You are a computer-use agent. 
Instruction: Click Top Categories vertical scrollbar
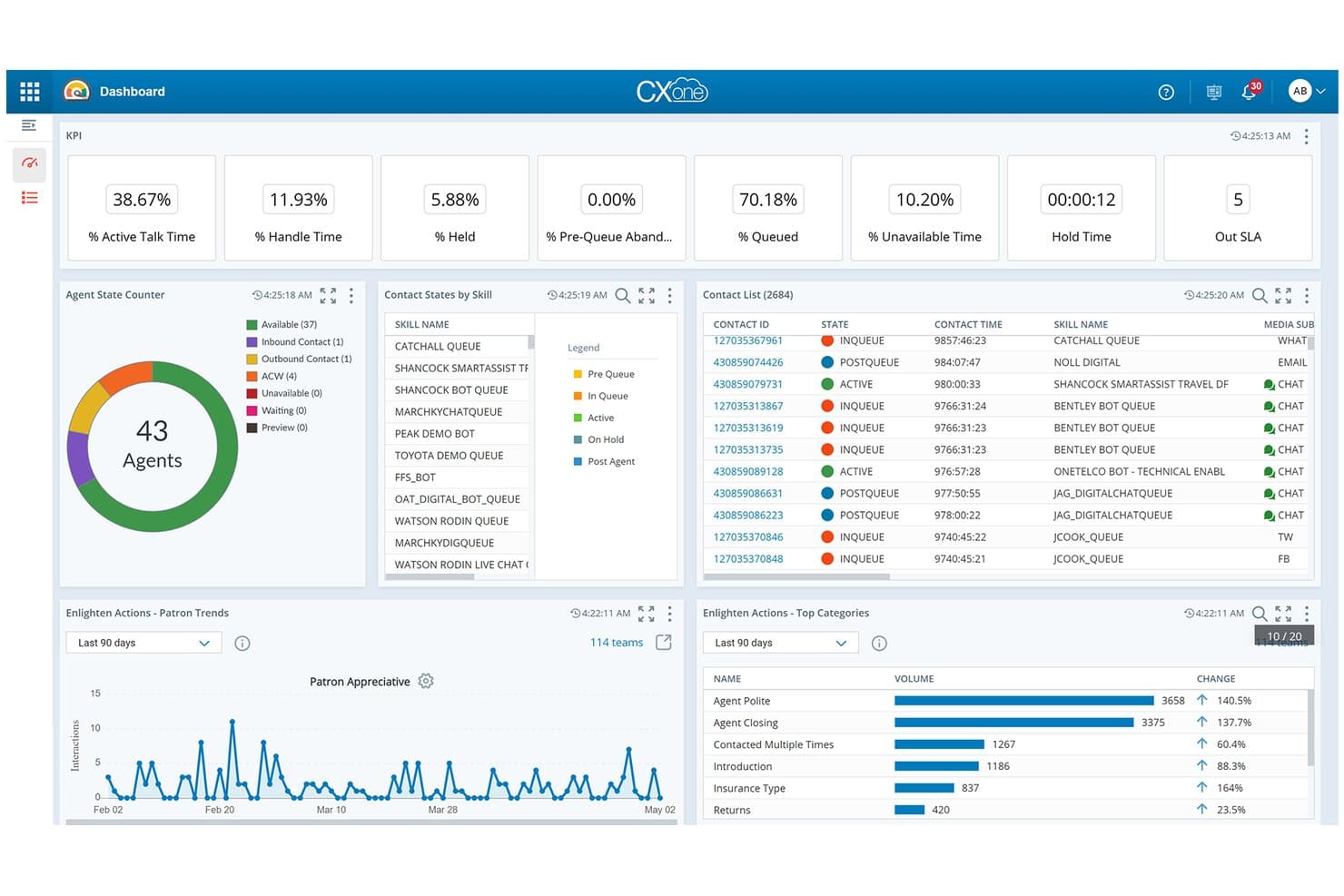pyautogui.click(x=1310, y=728)
